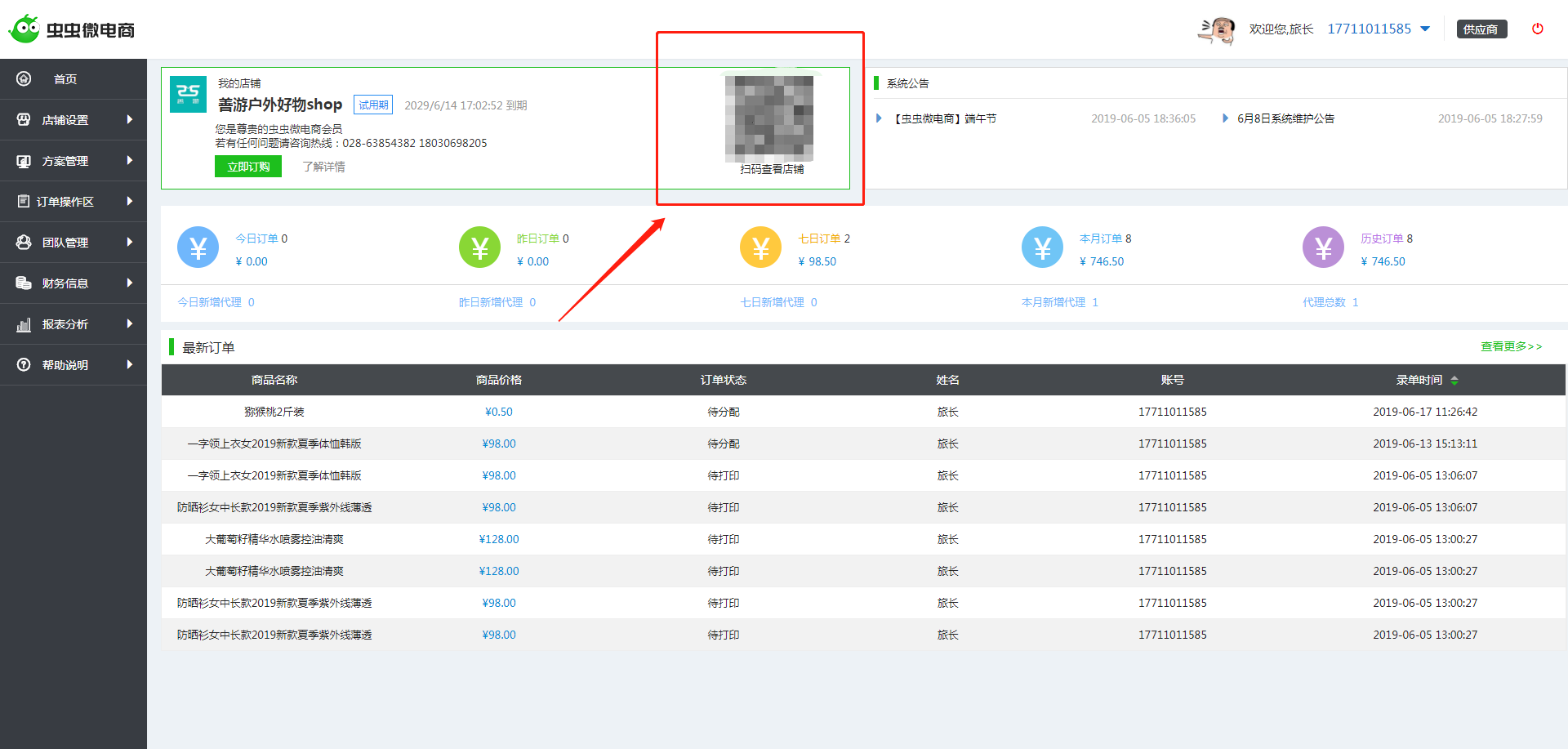Image resolution: width=1568 pixels, height=749 pixels.
Task: Click the 报表分析 chart icon
Action: [24, 324]
